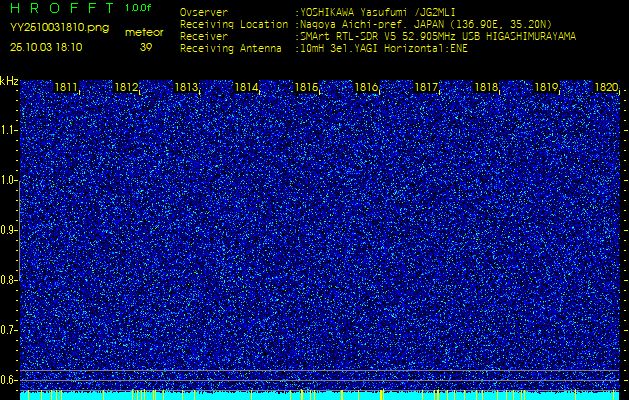Click the HROFFT title text
629x400 pixels.
62,8
